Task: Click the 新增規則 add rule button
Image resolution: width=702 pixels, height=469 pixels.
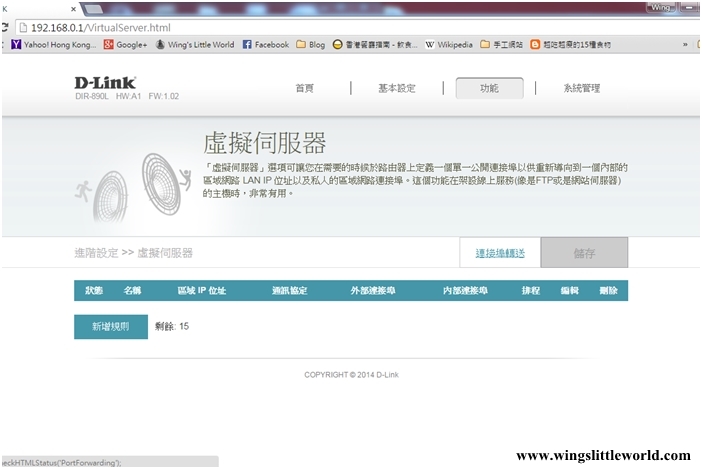Action: [110, 327]
